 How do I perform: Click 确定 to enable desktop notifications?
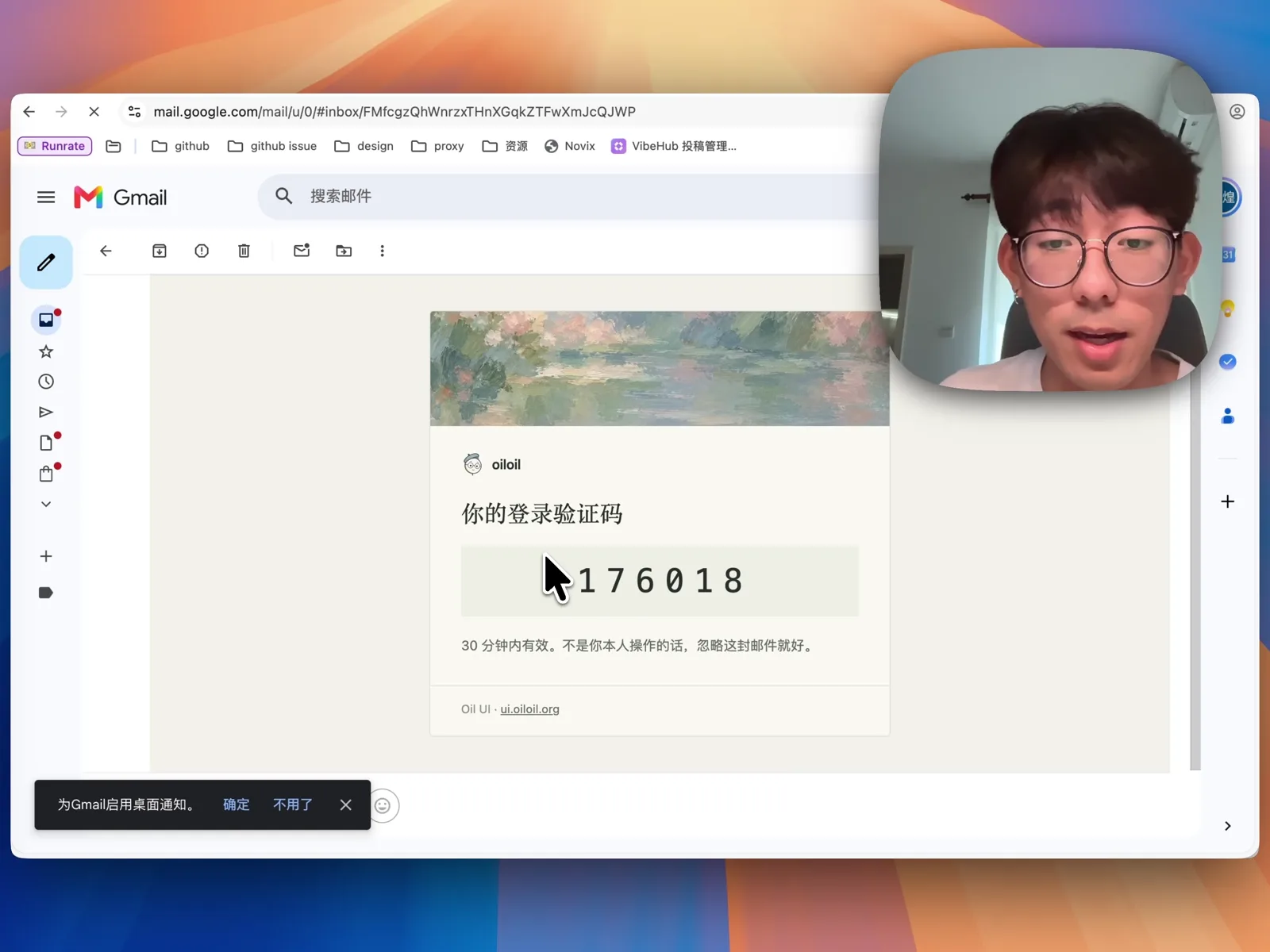(x=236, y=804)
